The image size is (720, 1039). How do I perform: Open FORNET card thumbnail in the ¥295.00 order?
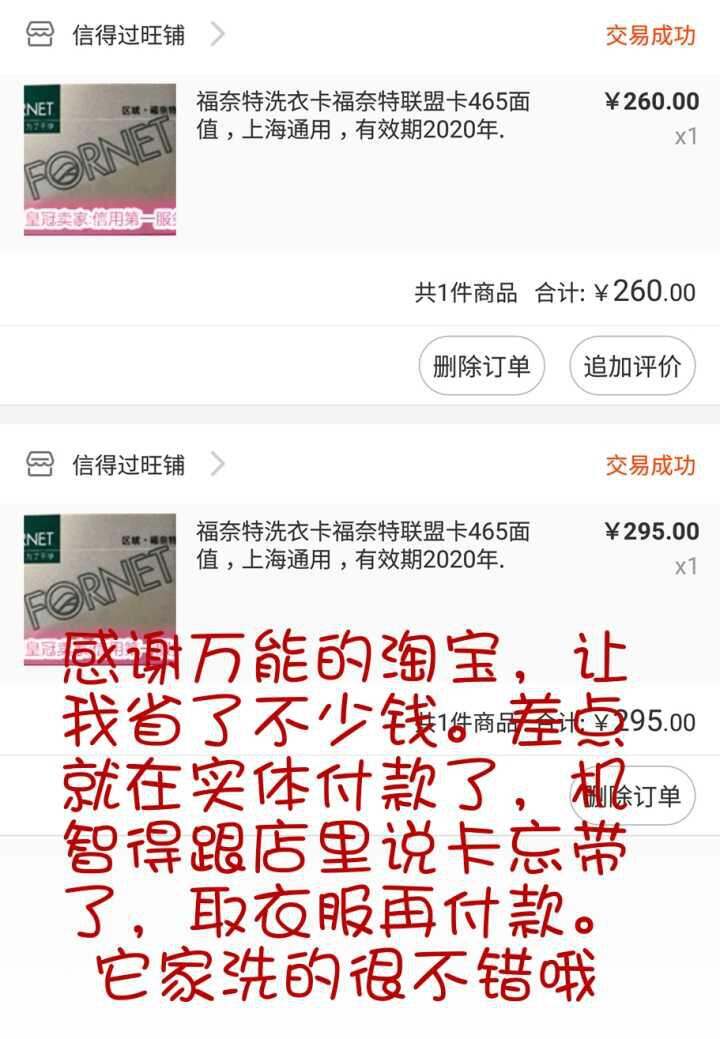(100, 589)
